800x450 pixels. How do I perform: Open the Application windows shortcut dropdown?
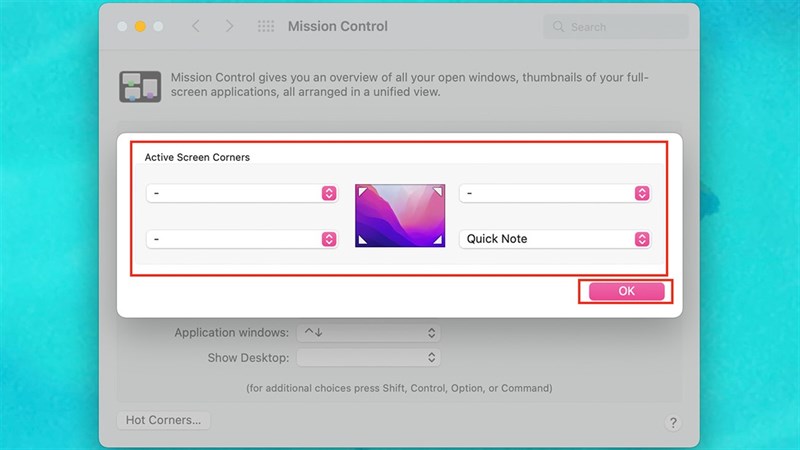(x=368, y=333)
